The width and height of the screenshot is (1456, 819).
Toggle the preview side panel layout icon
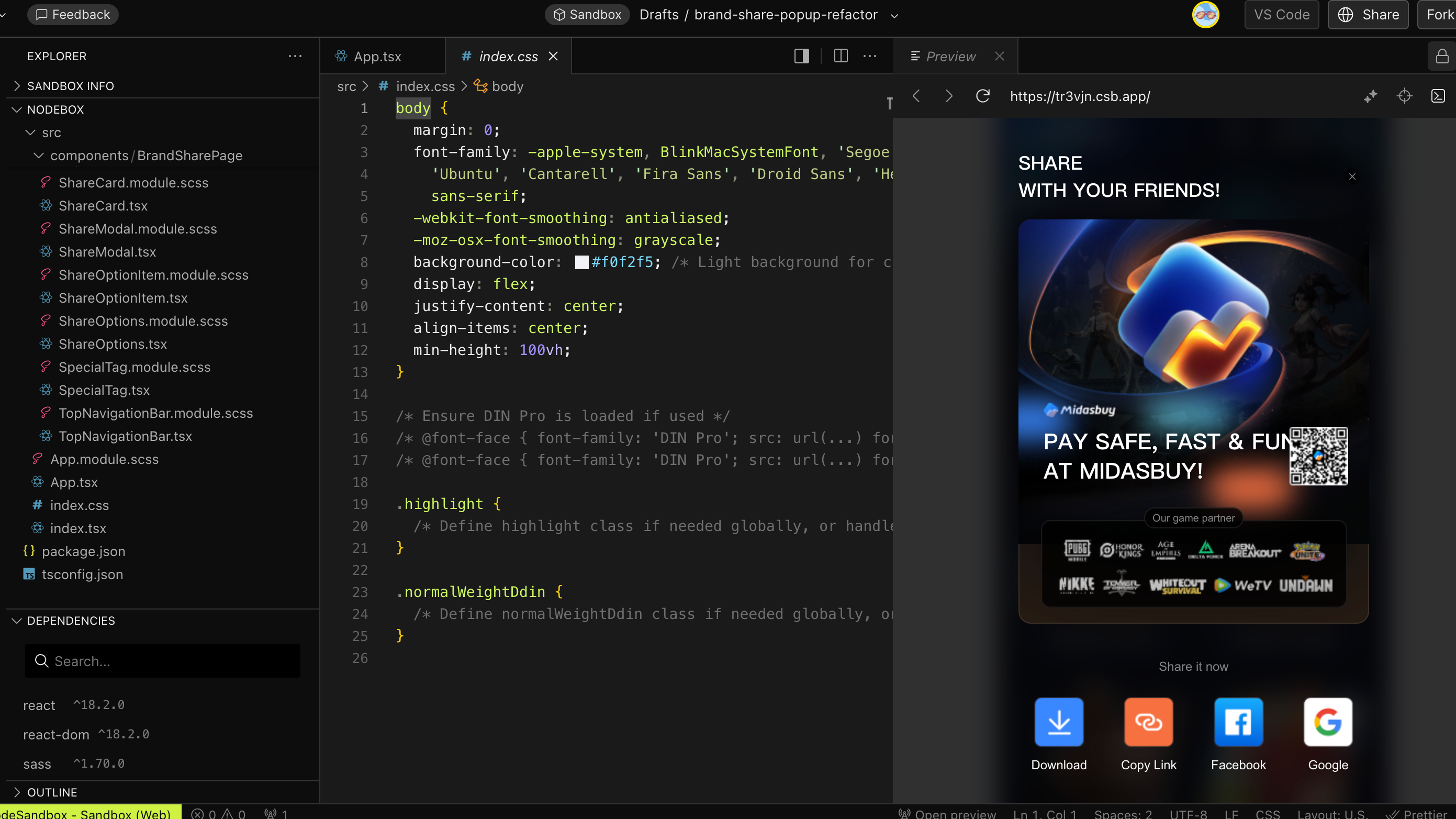801,56
